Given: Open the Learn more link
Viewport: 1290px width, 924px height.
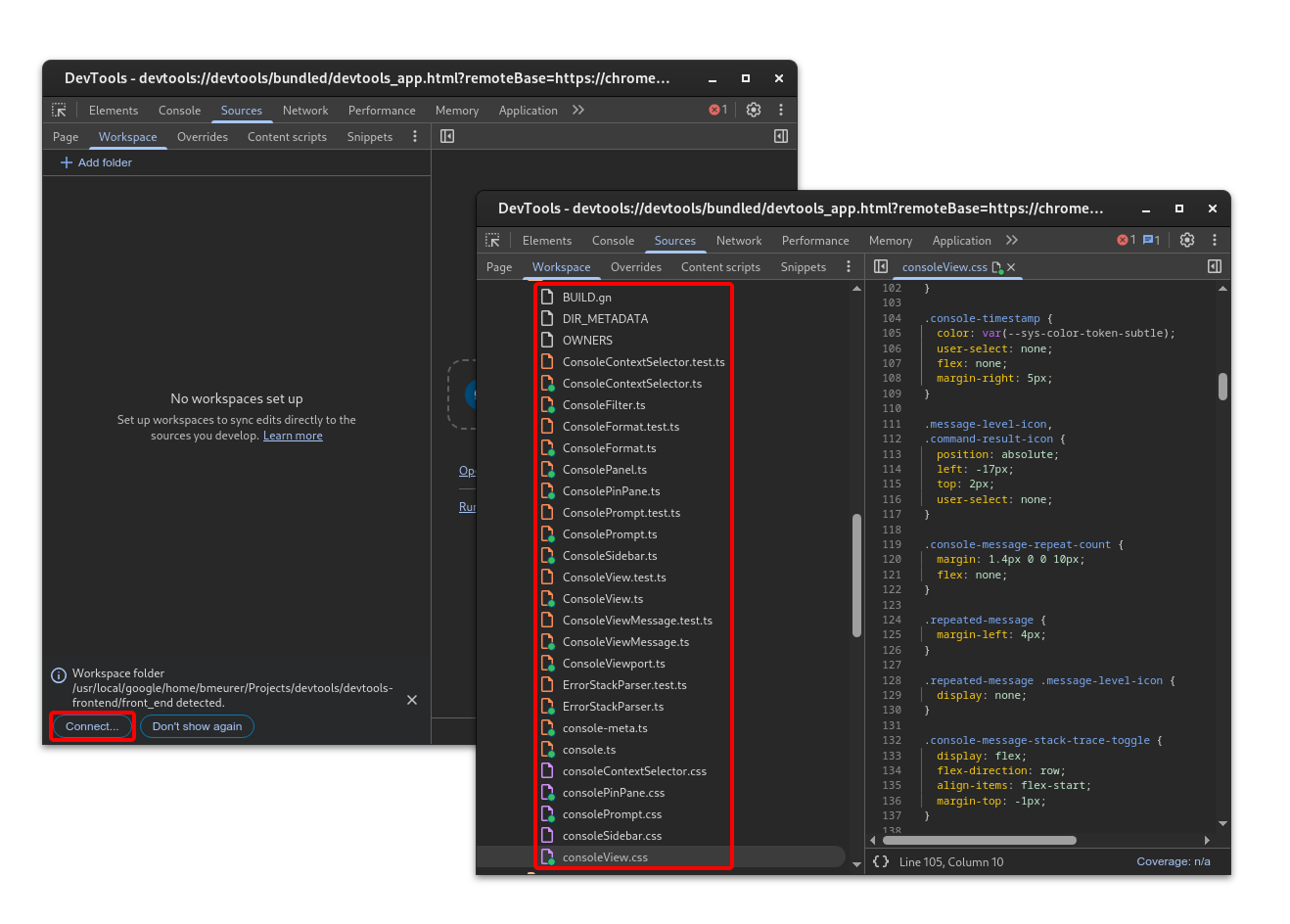Looking at the screenshot, I should [293, 437].
